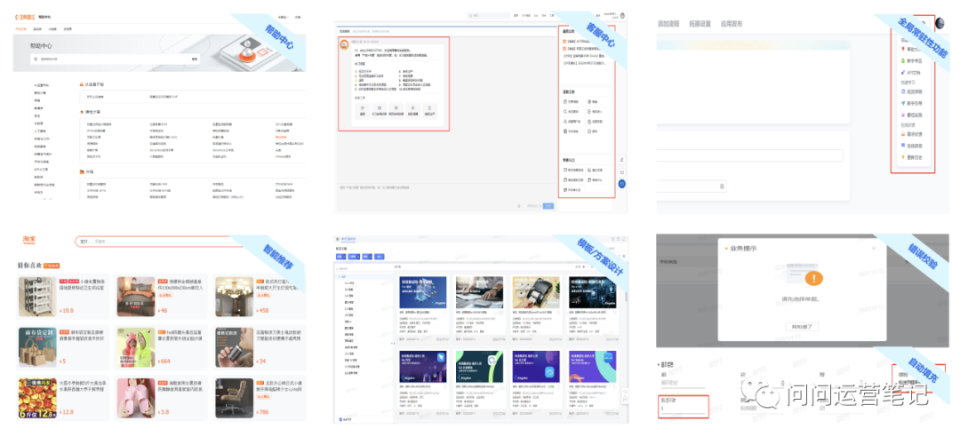Select 最佳实践 in the help menu
This screenshot has height=437, width=960.
[911, 114]
